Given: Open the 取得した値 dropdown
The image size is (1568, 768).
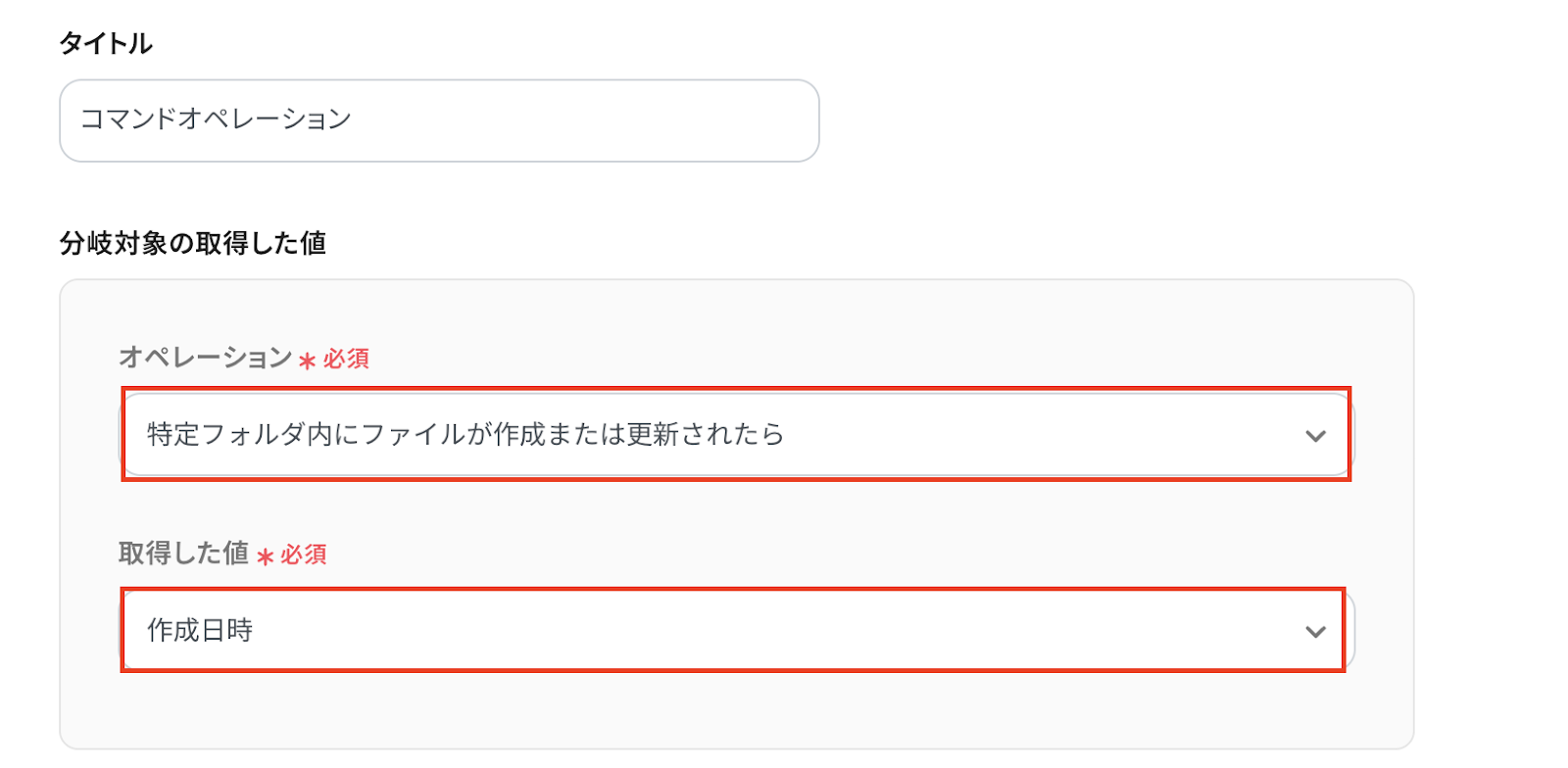Looking at the screenshot, I should [x=735, y=630].
